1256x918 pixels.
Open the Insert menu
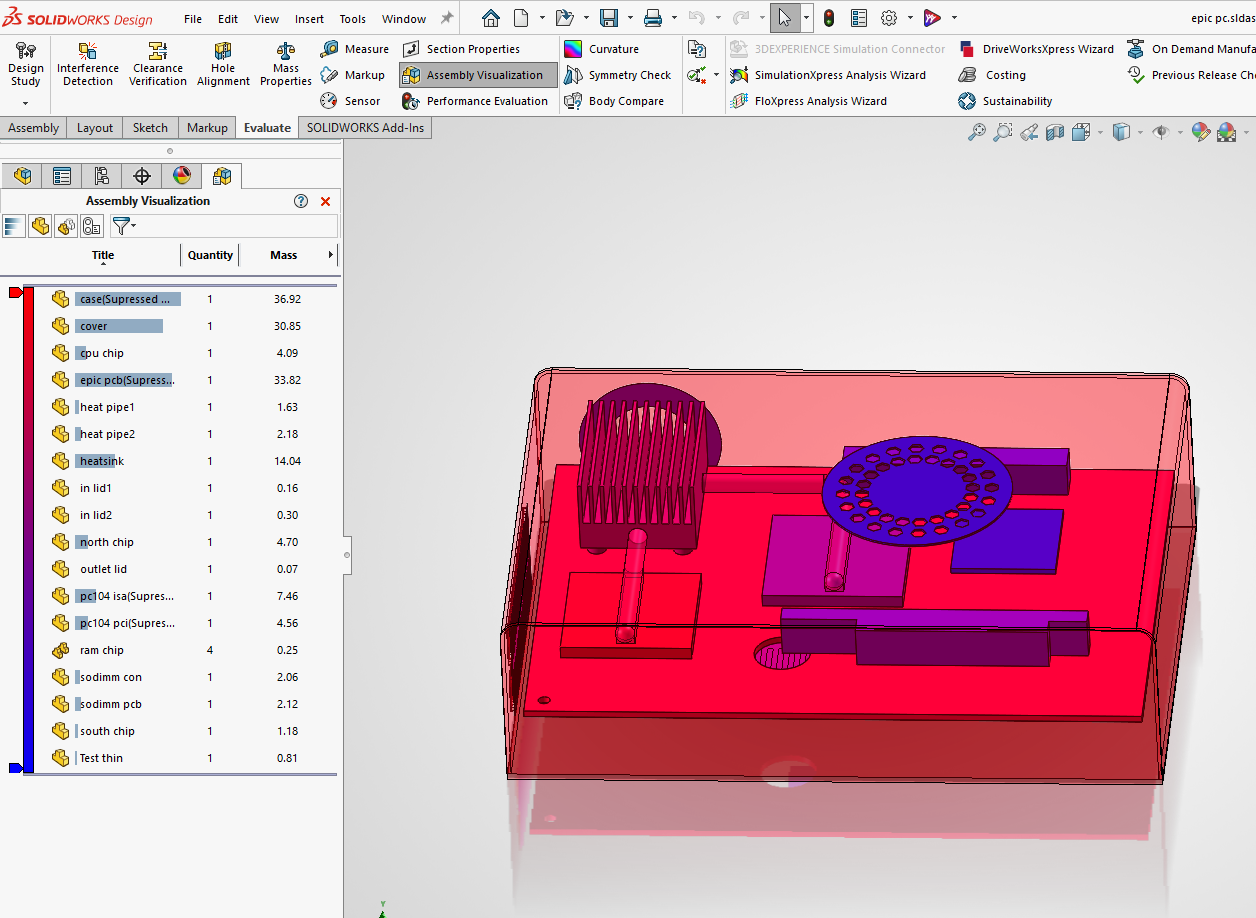pos(309,19)
